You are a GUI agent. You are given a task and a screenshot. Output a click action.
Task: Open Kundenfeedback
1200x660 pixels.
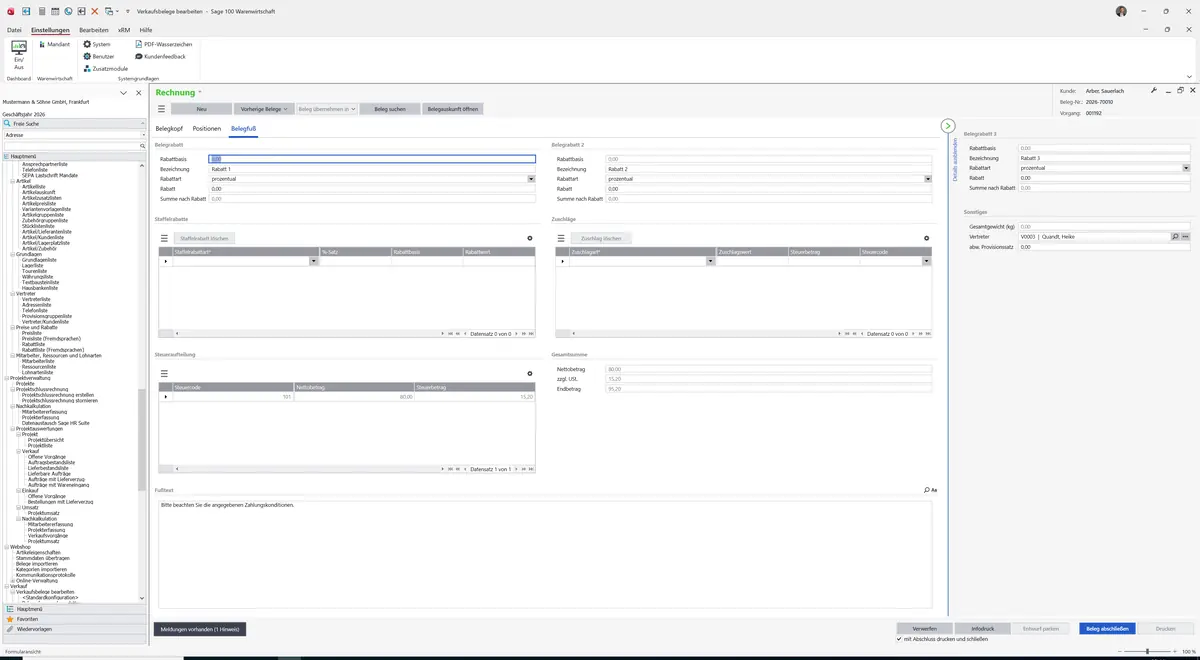coord(160,57)
